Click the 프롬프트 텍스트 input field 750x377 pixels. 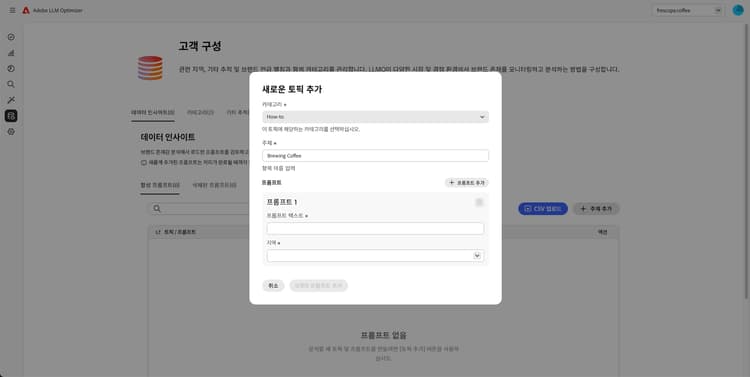pyautogui.click(x=375, y=228)
